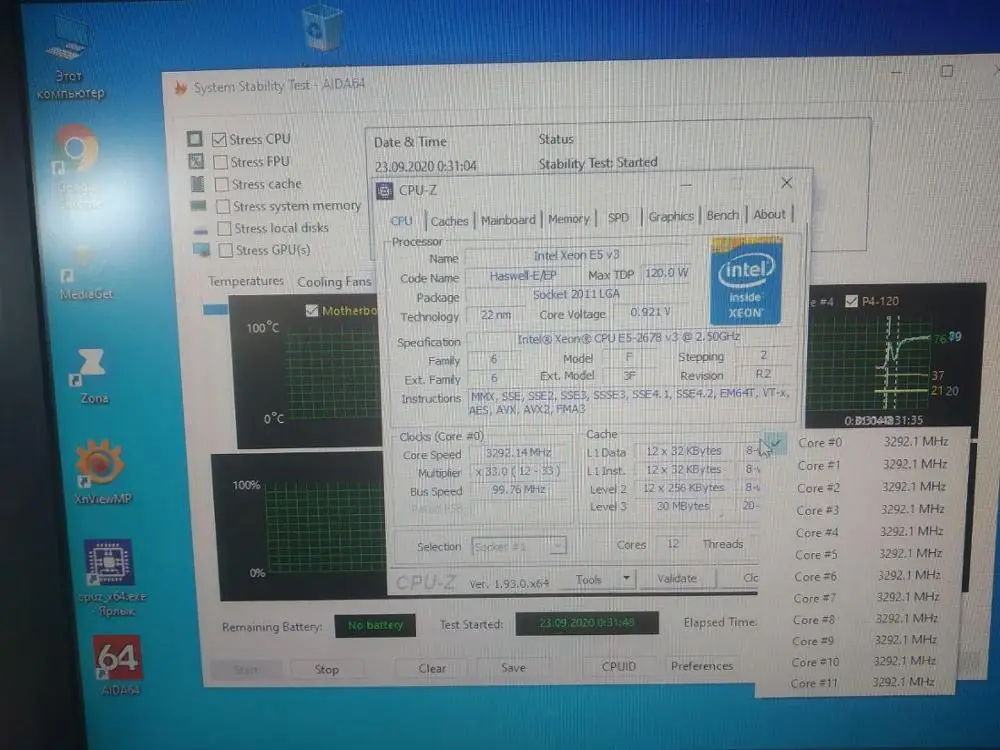Click the CPU-Z window title icon
Viewport: 1000px width, 750px height.
385,191
